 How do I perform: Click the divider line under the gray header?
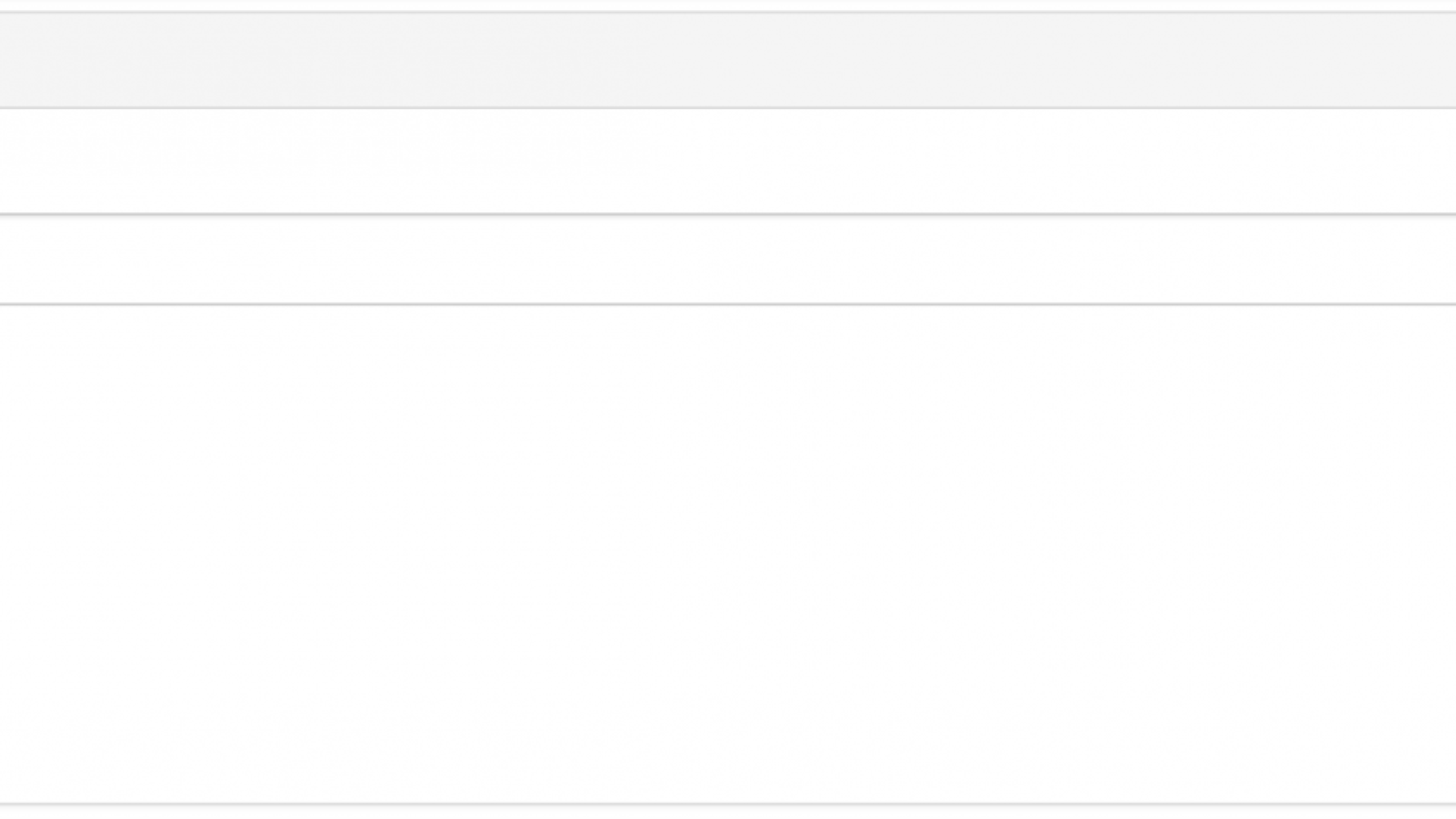pyautogui.click(x=728, y=108)
